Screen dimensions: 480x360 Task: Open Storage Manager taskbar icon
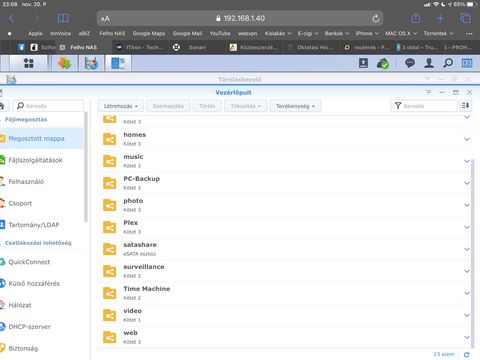click(91, 63)
